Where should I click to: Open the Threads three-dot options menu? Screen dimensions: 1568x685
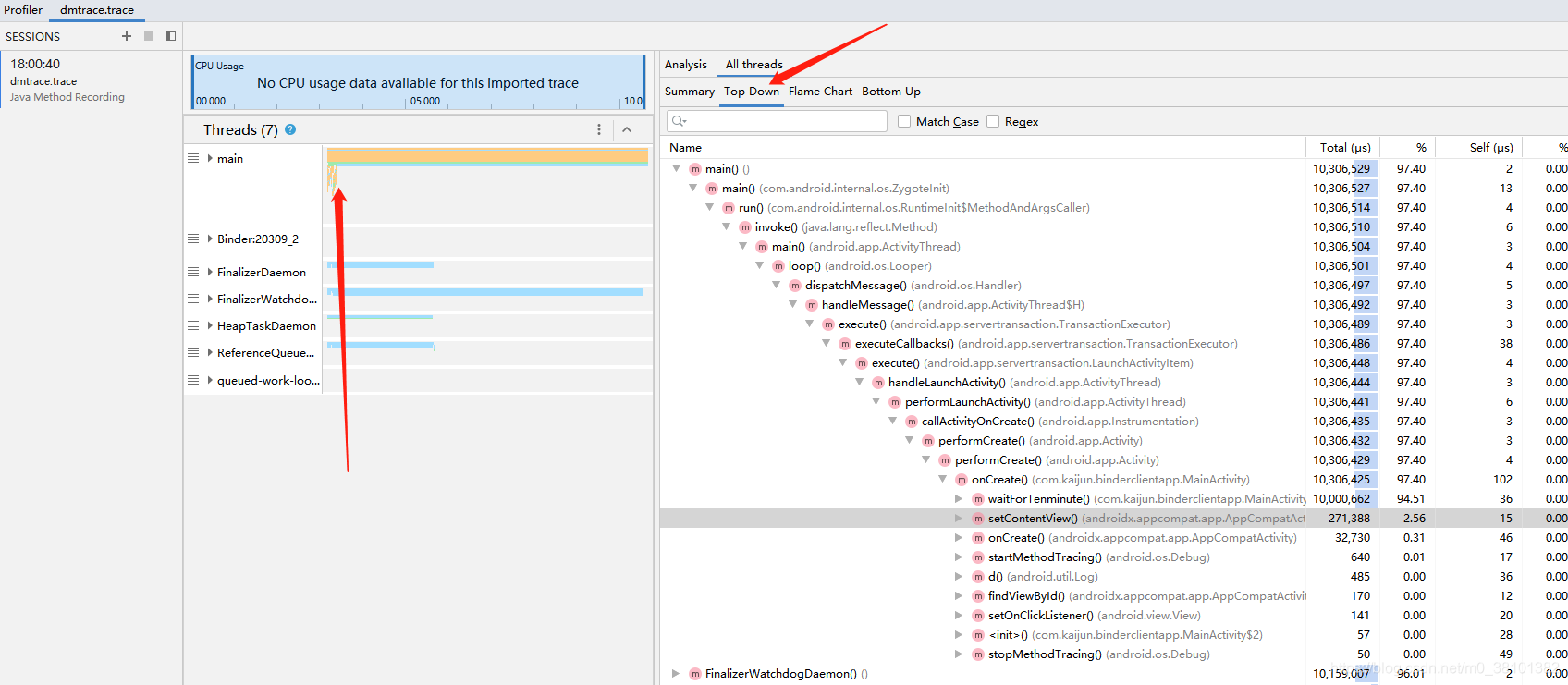(599, 129)
